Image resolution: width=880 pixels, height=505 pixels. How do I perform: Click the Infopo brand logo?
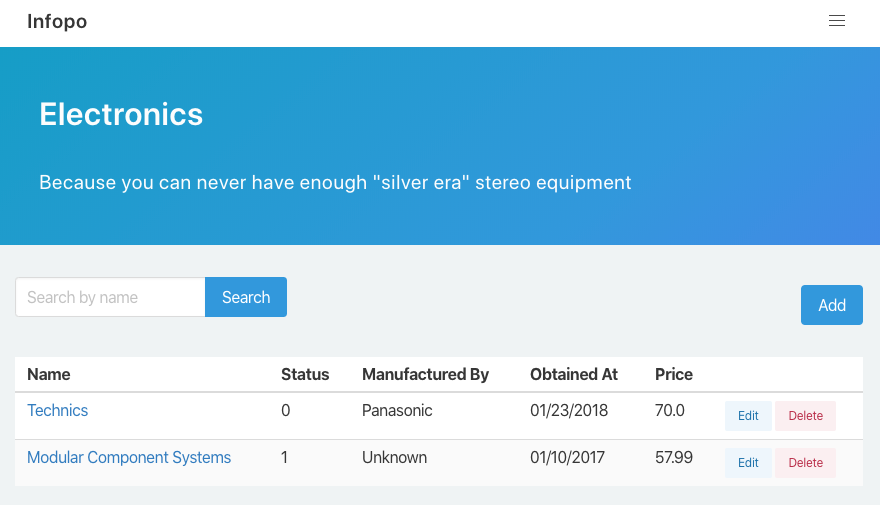[57, 21]
